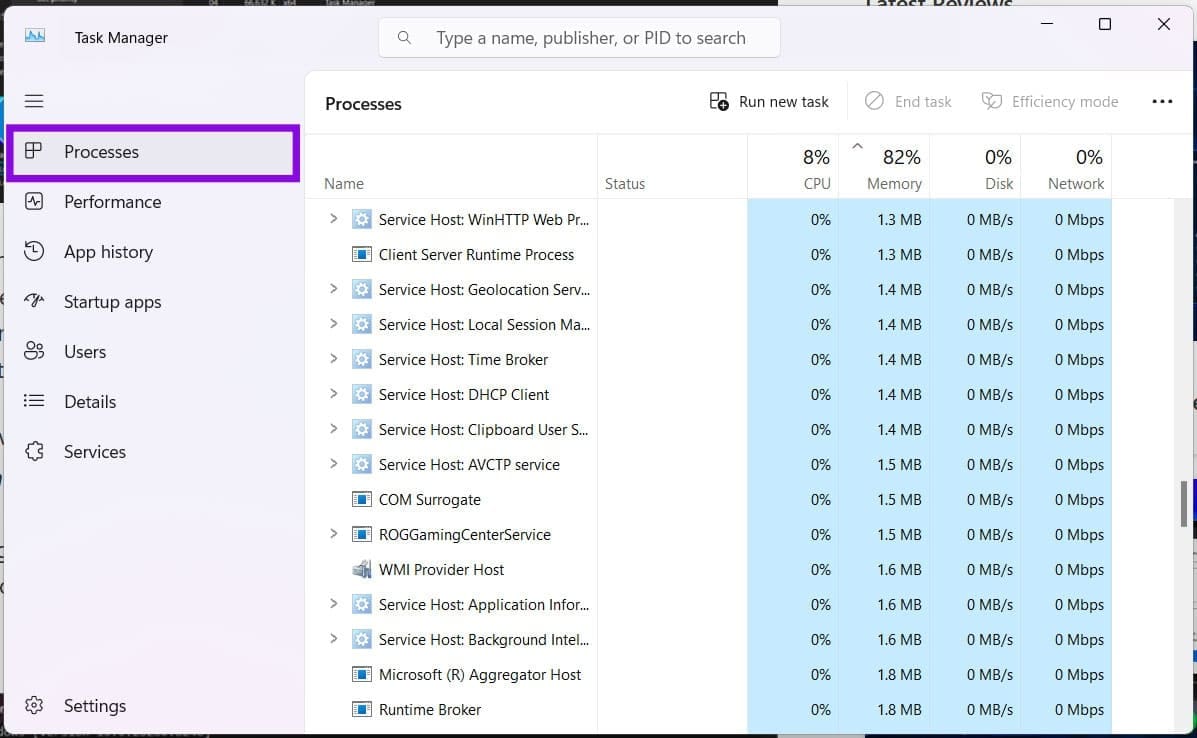Screen dimensions: 1197x738
Task: Click Microsoft (R) Aggregator Host icon
Action: [362, 675]
